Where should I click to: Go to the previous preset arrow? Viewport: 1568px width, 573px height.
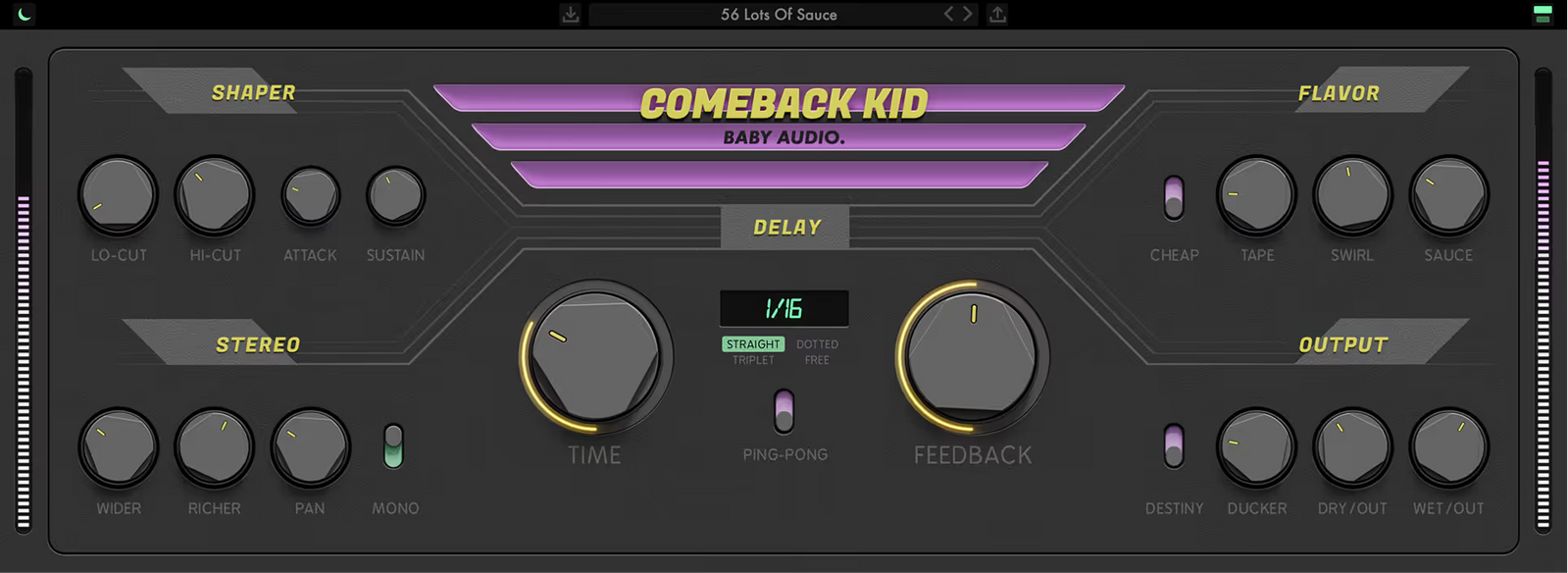(948, 14)
